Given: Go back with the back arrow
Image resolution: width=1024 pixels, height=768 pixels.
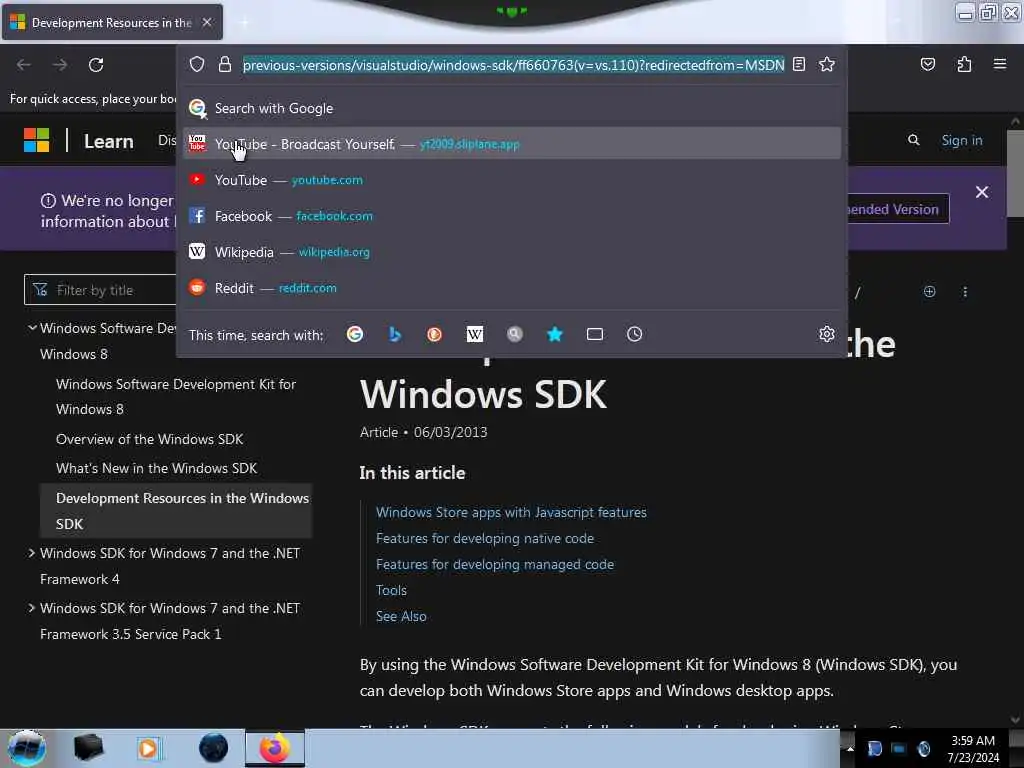Looking at the screenshot, I should [24, 65].
